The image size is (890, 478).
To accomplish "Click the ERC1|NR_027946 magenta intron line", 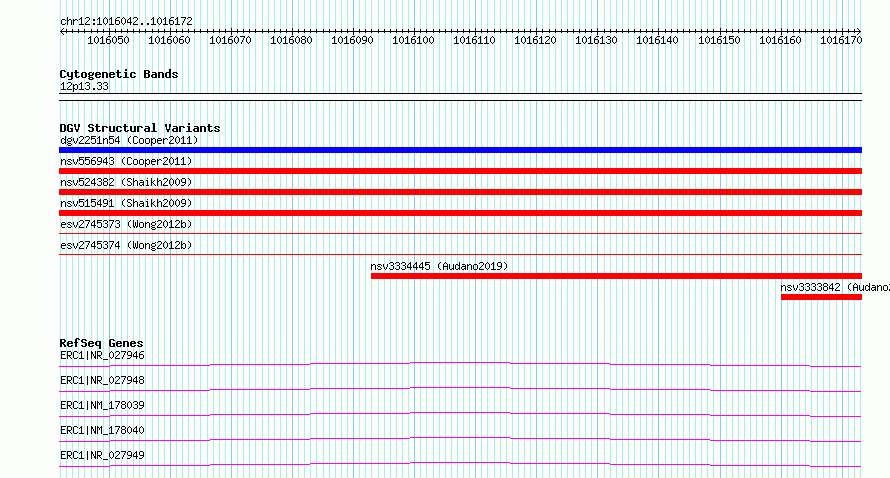I will coord(460,364).
